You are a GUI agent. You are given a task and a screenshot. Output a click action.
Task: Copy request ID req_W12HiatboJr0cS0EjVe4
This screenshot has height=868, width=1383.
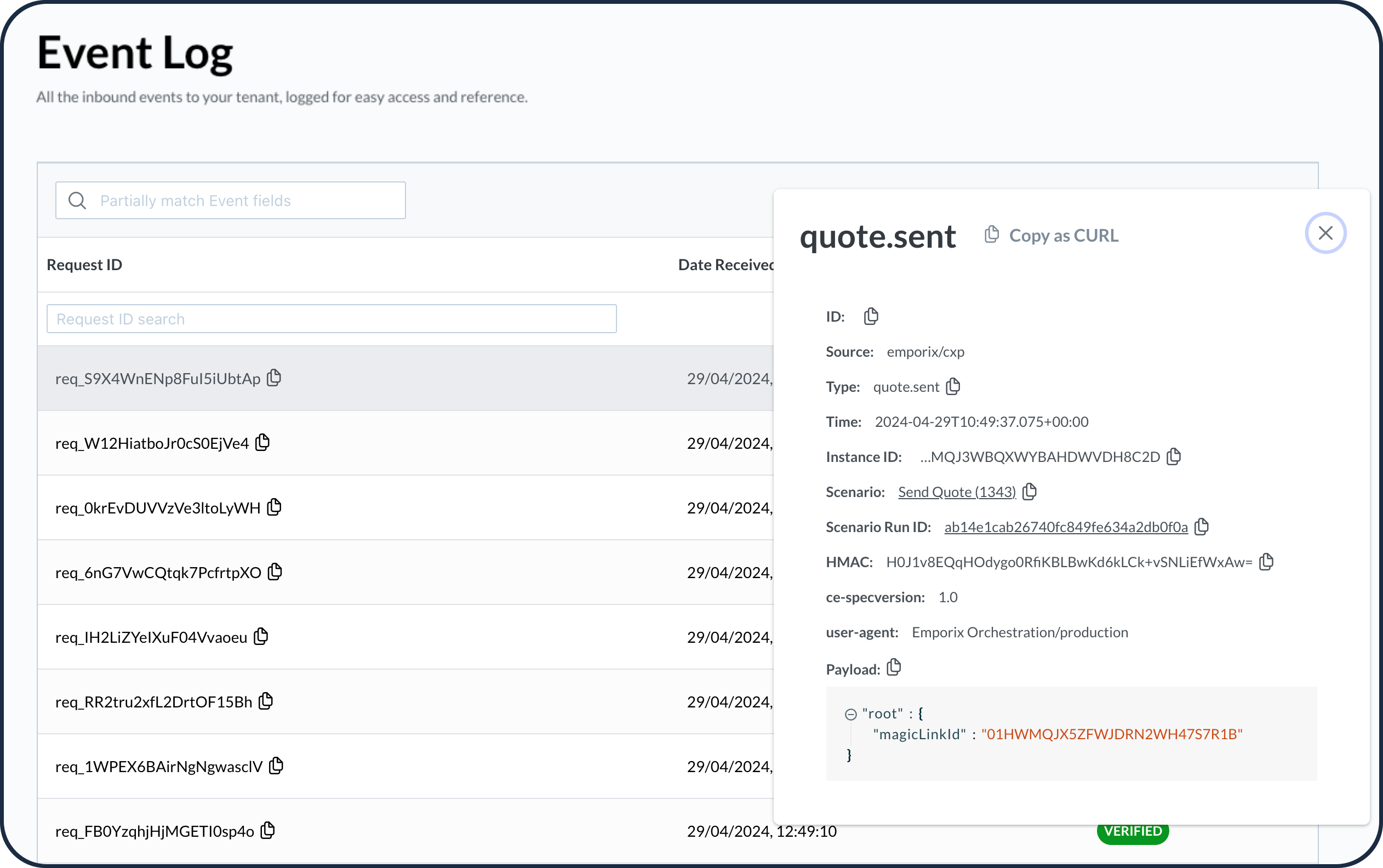263,443
